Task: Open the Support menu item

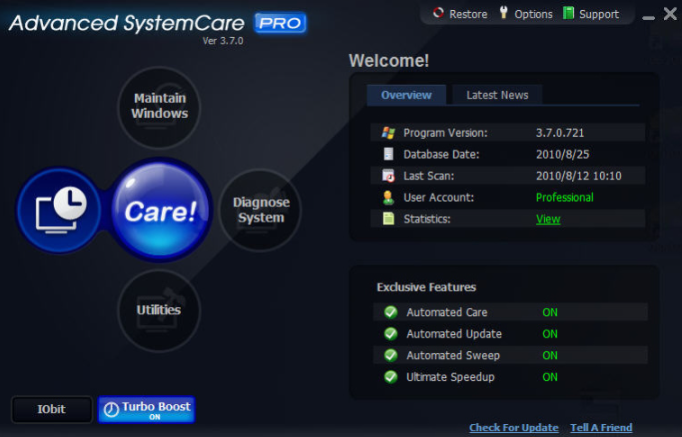Action: (x=591, y=14)
